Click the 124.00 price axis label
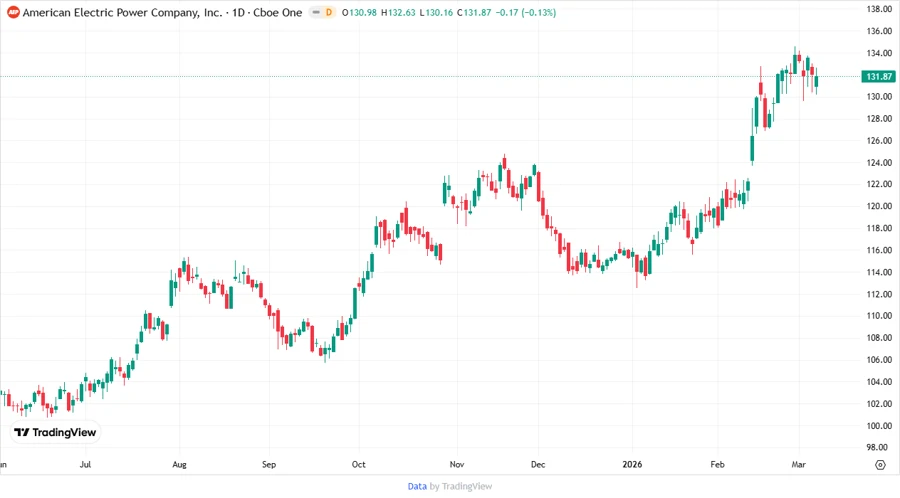This screenshot has width=900, height=498. pos(879,162)
